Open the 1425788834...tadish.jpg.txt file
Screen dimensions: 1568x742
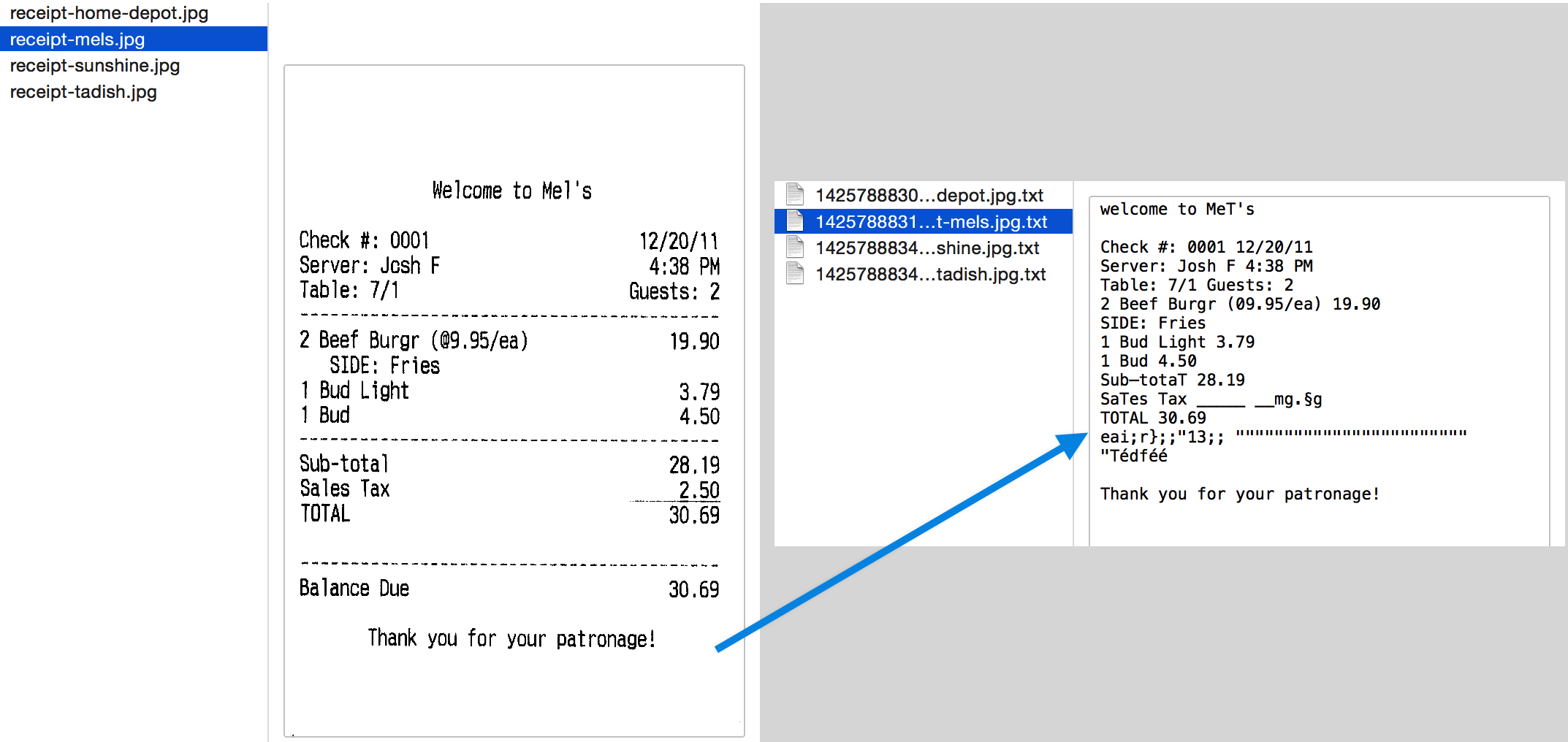(924, 274)
